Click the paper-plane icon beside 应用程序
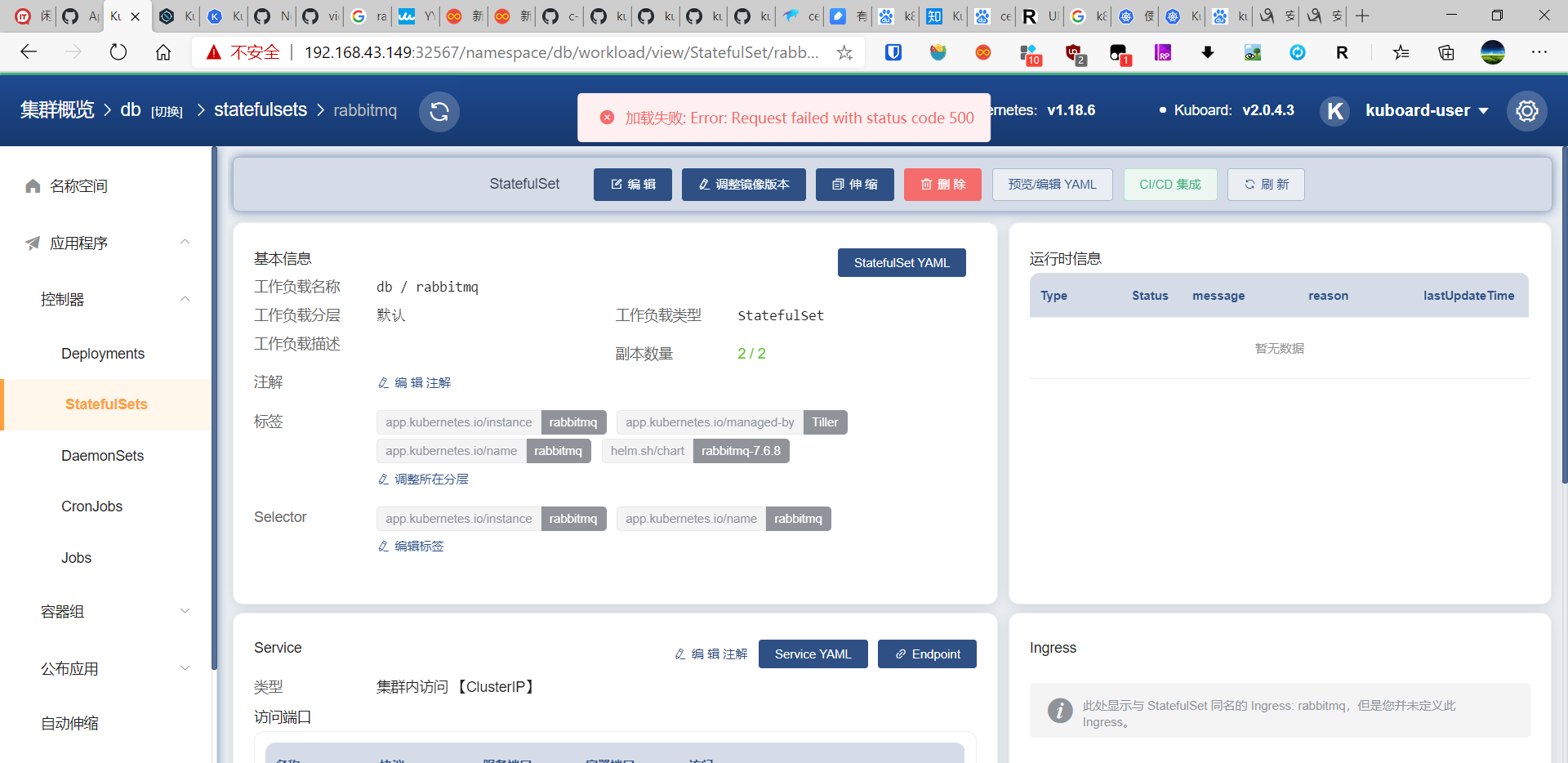 click(x=31, y=242)
